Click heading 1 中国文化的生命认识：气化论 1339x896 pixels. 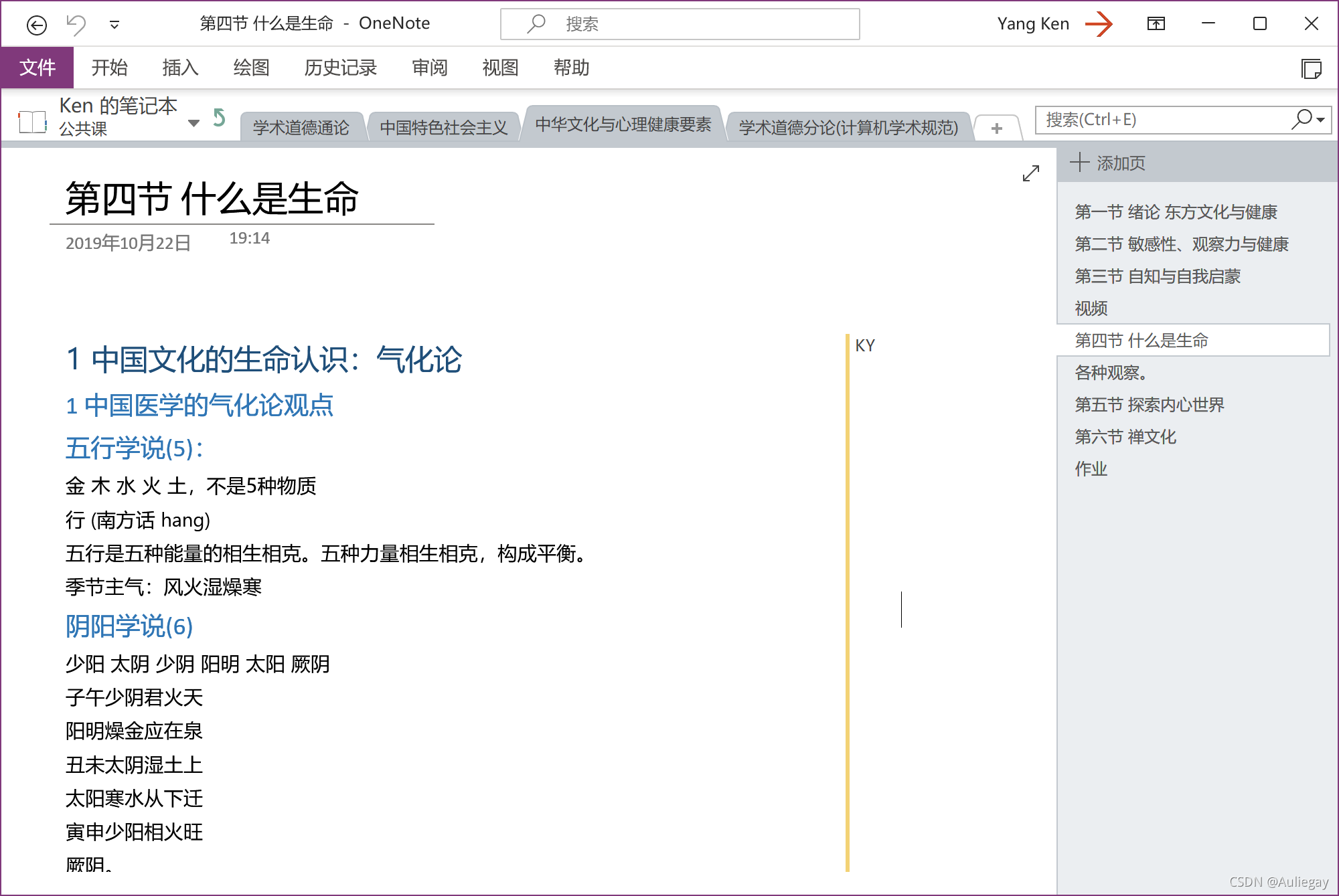[x=264, y=359]
